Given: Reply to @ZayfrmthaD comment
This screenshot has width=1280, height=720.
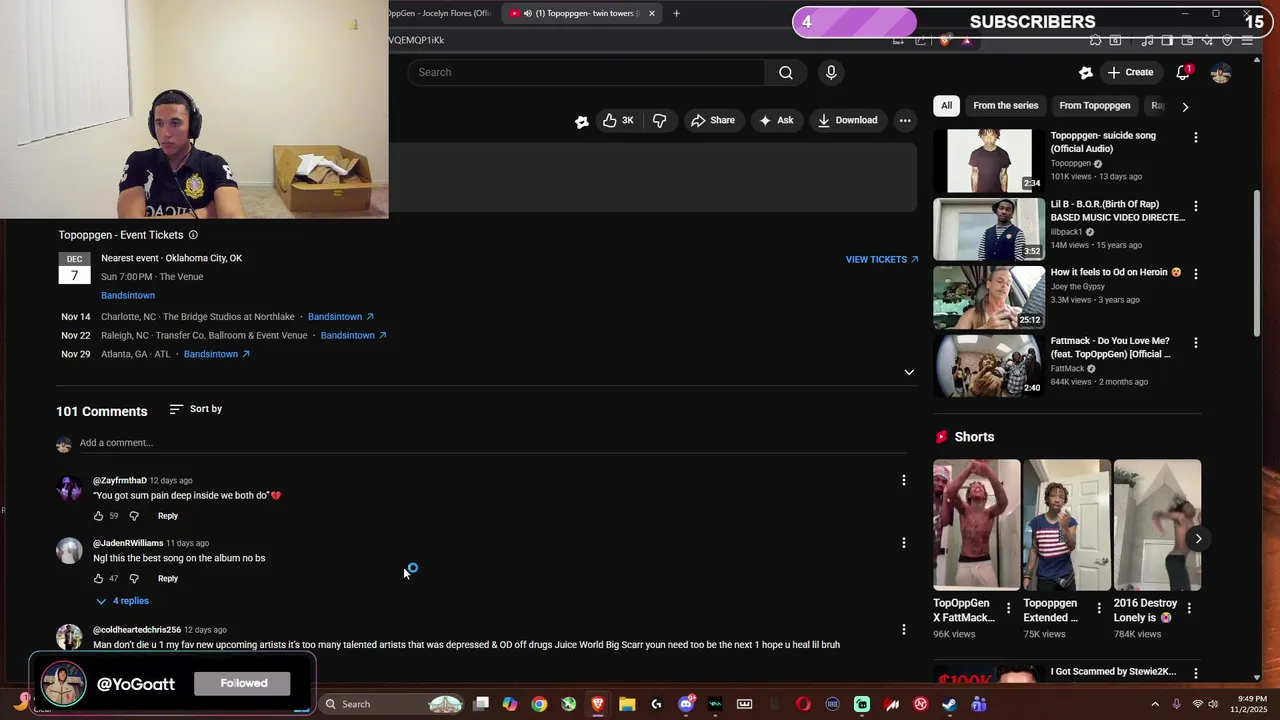Looking at the screenshot, I should 168,516.
